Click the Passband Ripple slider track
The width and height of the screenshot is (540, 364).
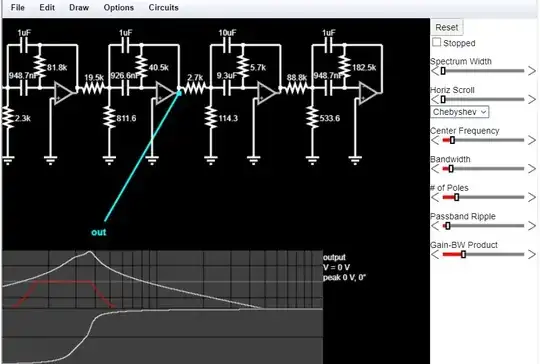483,226
